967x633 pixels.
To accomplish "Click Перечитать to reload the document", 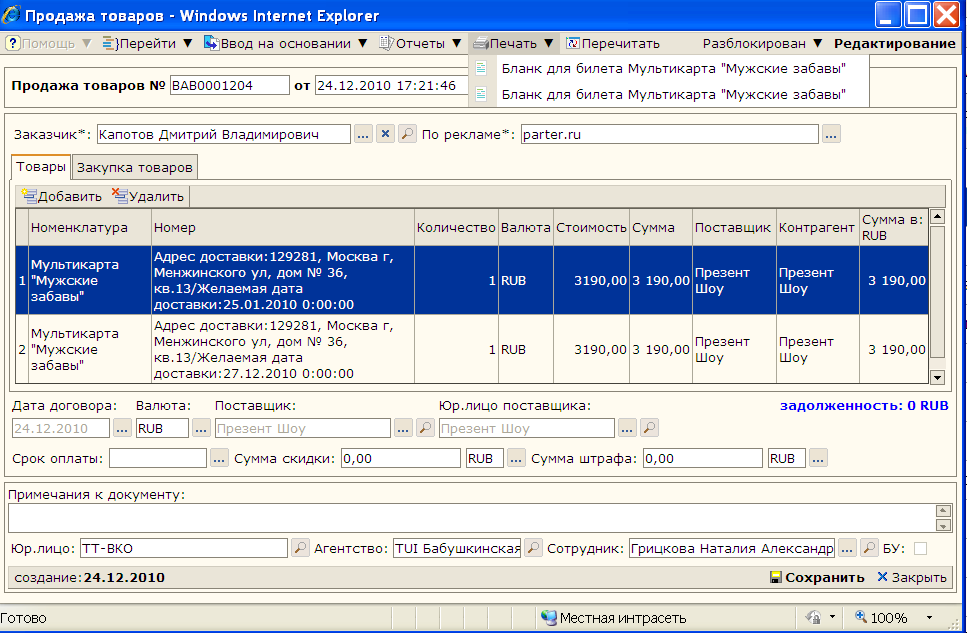I will click(x=613, y=44).
